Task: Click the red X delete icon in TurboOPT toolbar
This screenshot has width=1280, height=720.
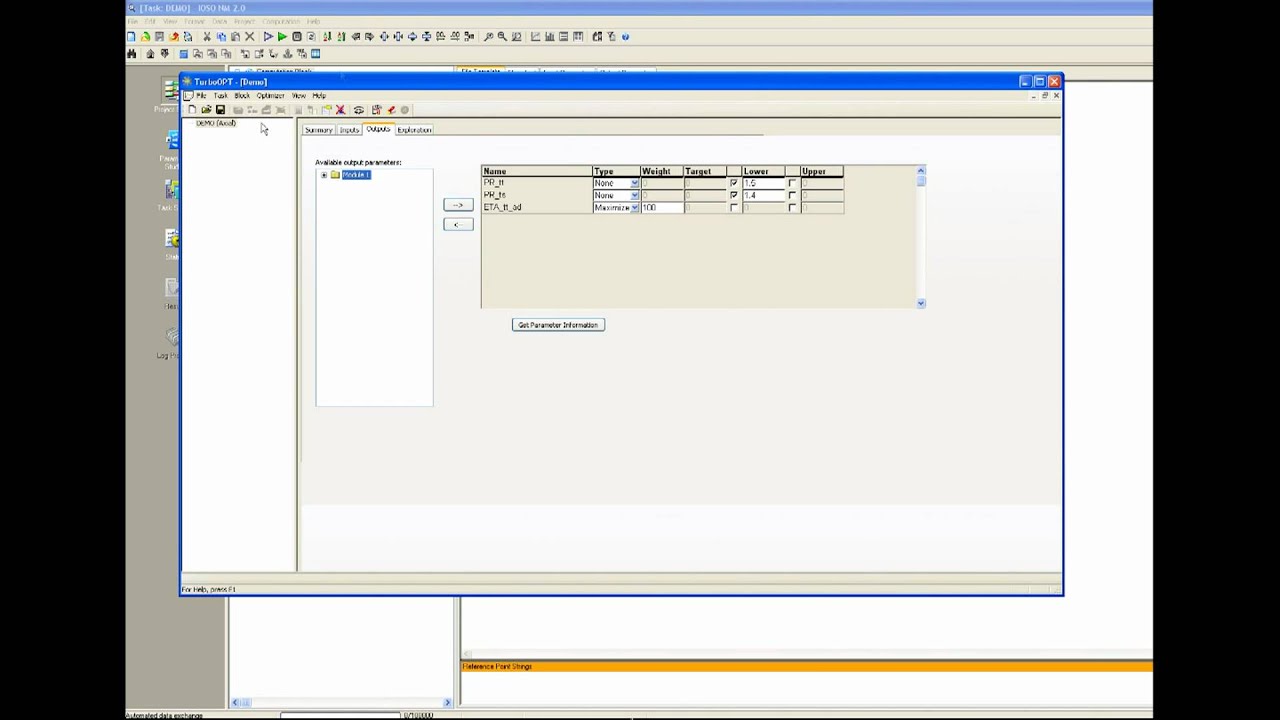Action: click(340, 110)
